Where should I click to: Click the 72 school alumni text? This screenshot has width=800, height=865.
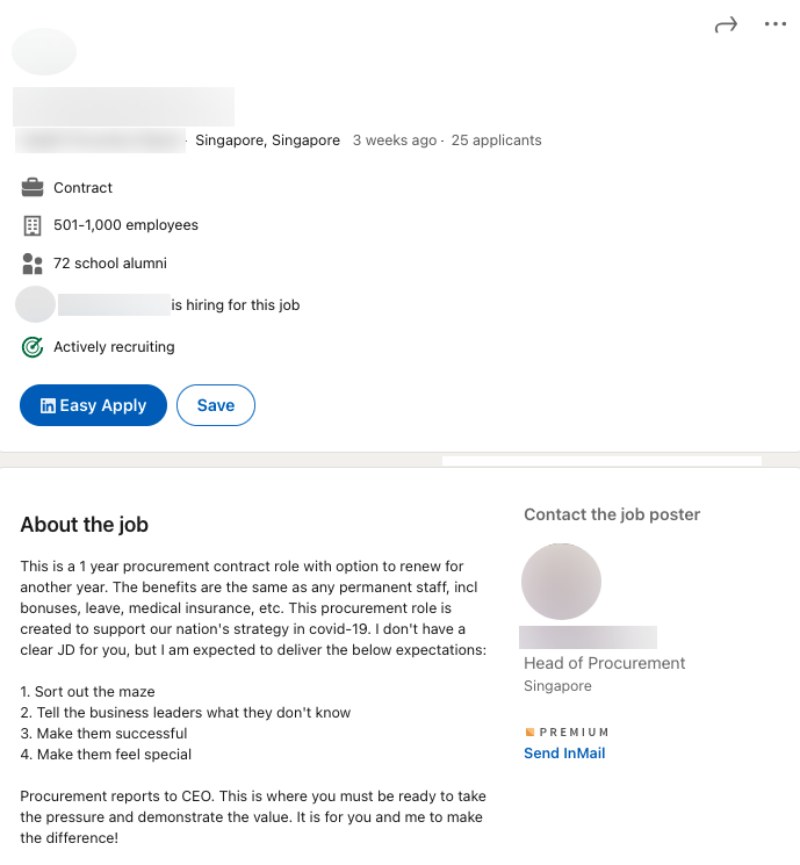coord(110,264)
